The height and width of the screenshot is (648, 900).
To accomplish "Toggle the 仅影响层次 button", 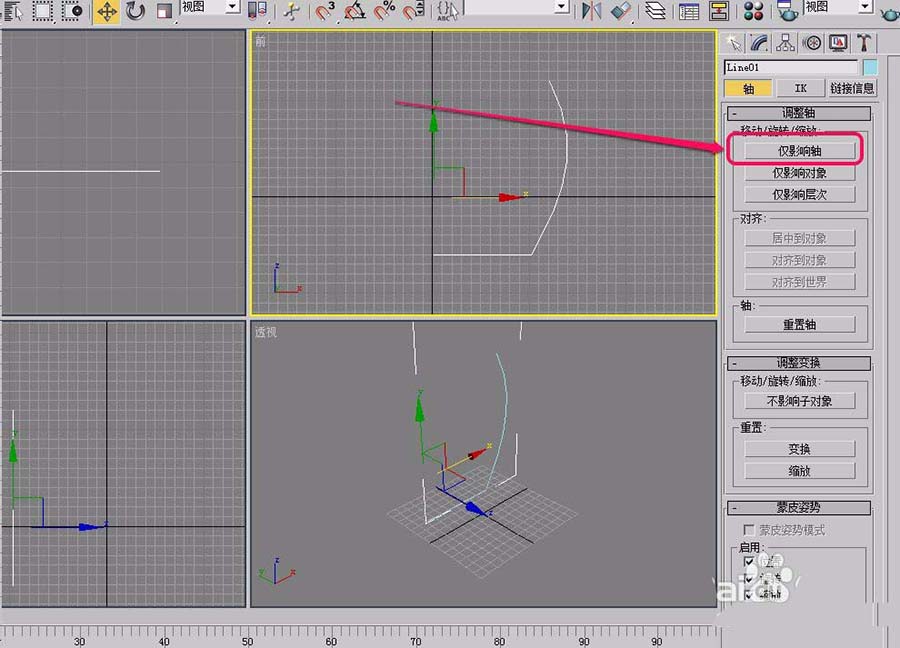I will click(x=800, y=195).
